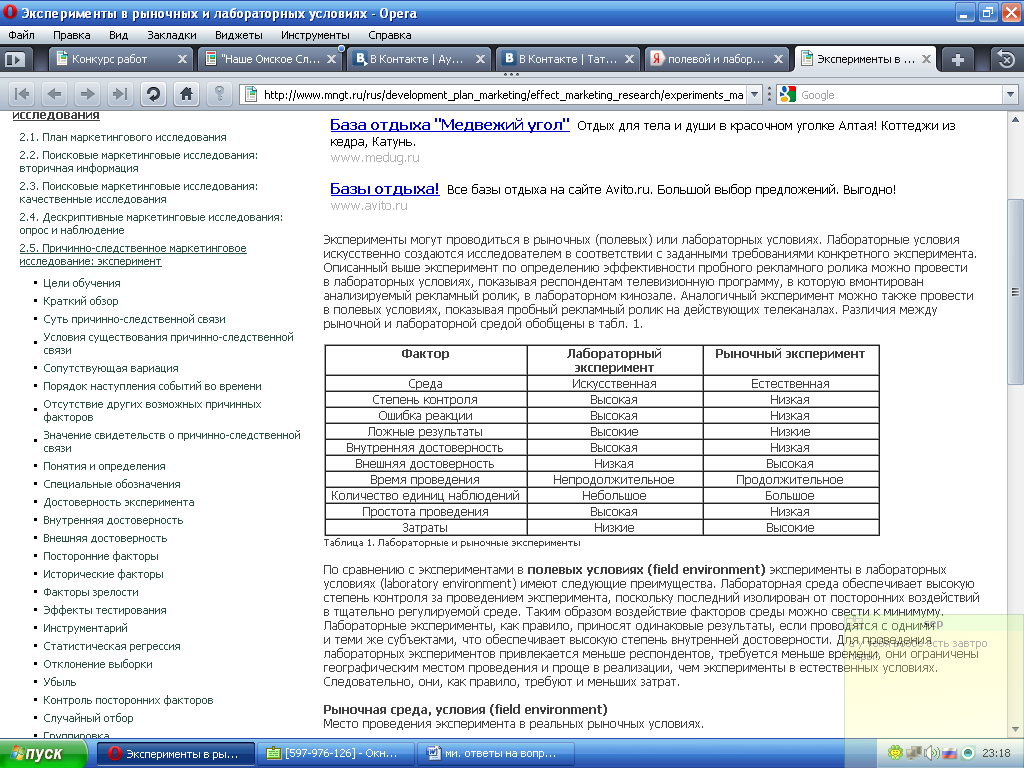This screenshot has height=768, width=1024.
Task: Switch to 'ми. ответы на вопр…' Word taskbar item
Action: point(496,754)
